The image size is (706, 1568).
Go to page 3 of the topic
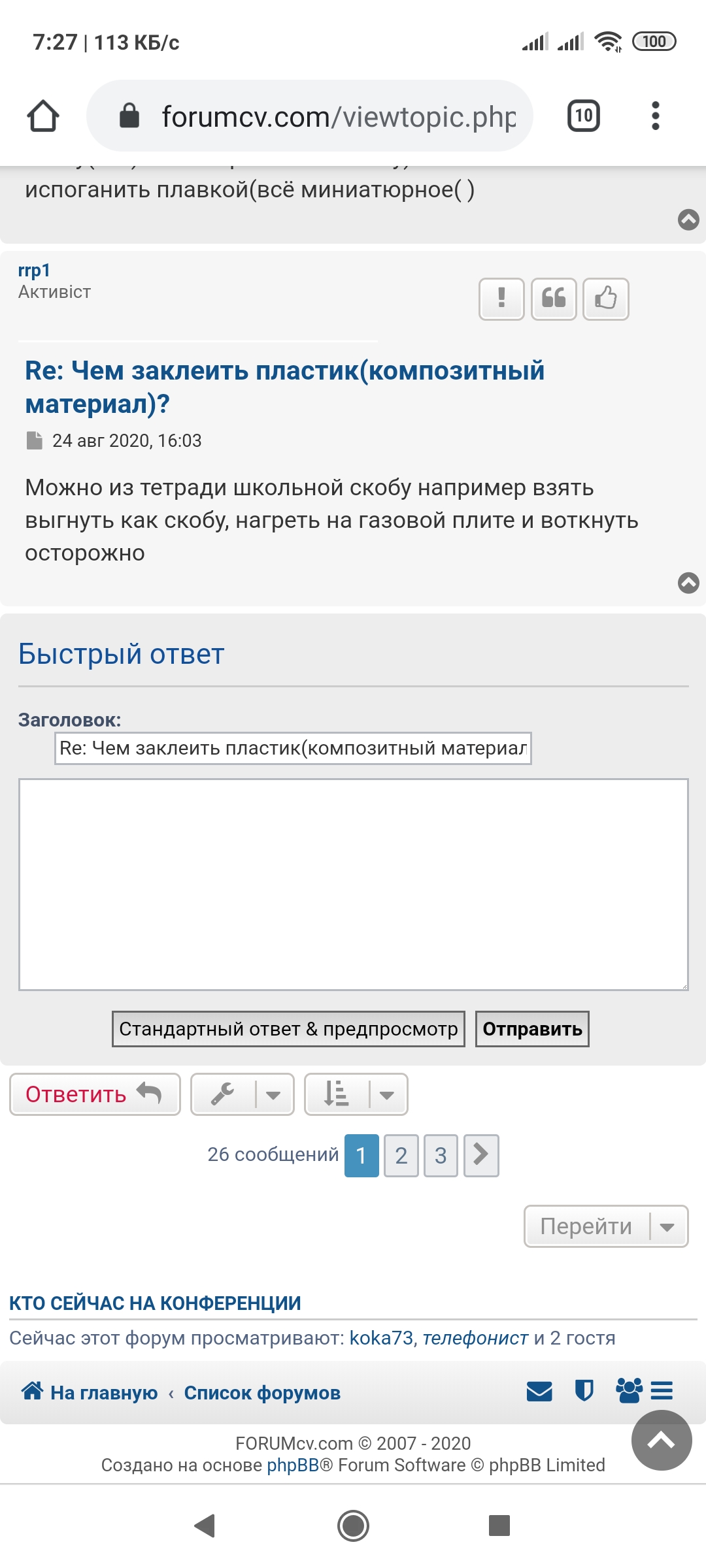tap(441, 1156)
